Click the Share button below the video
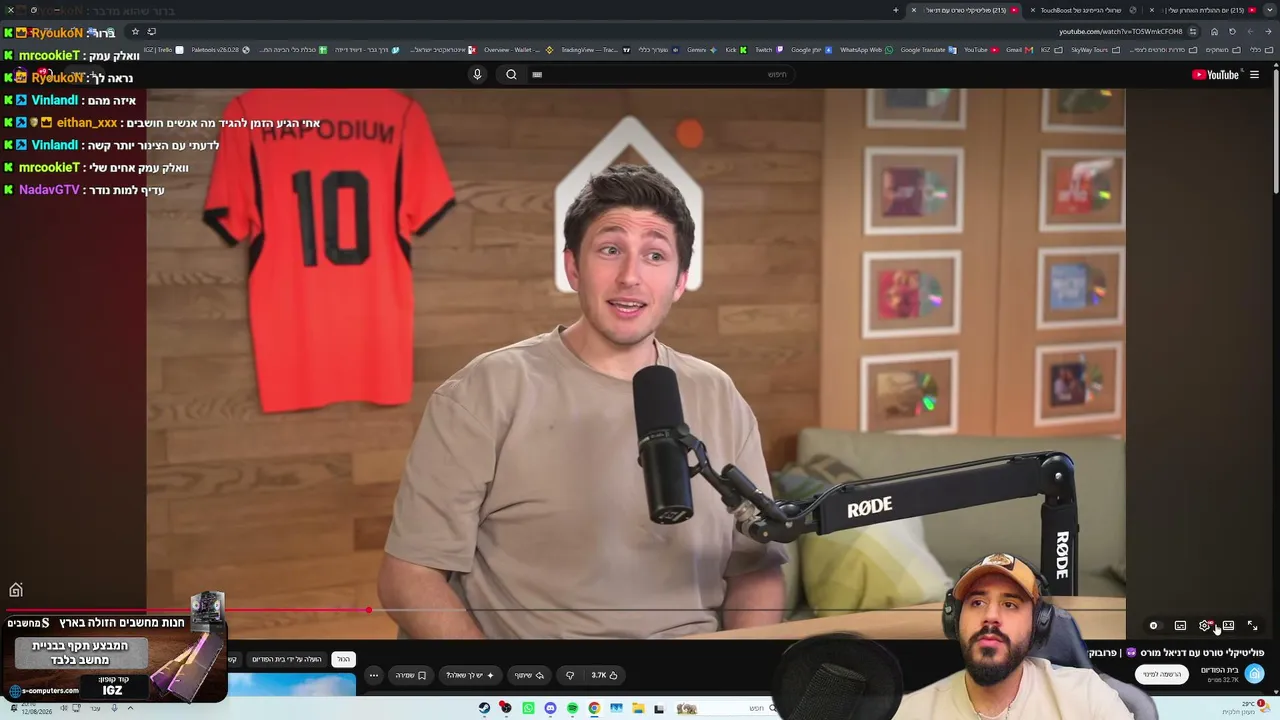1280x720 pixels. 530,675
